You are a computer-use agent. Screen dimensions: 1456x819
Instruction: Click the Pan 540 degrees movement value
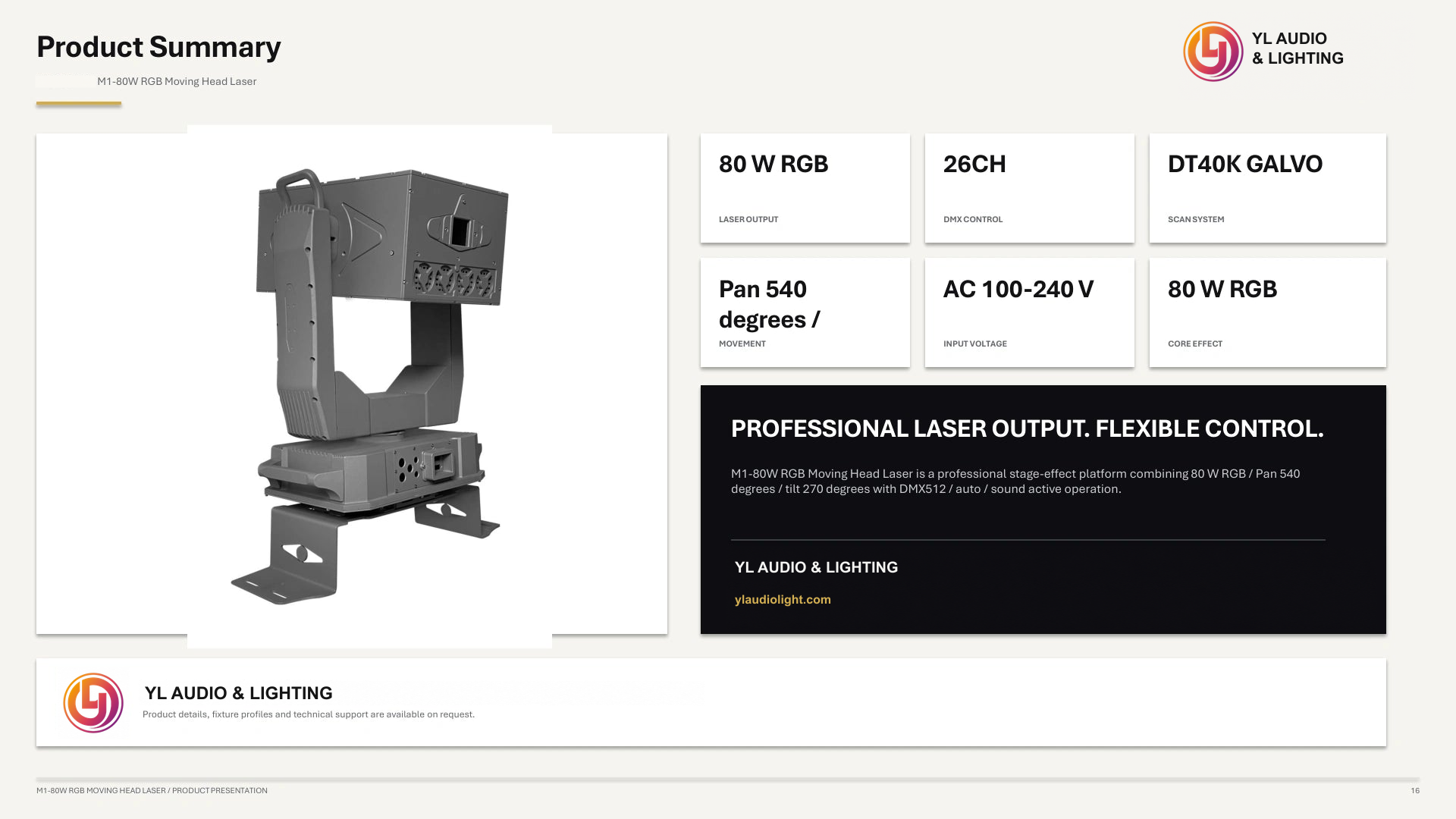[769, 304]
